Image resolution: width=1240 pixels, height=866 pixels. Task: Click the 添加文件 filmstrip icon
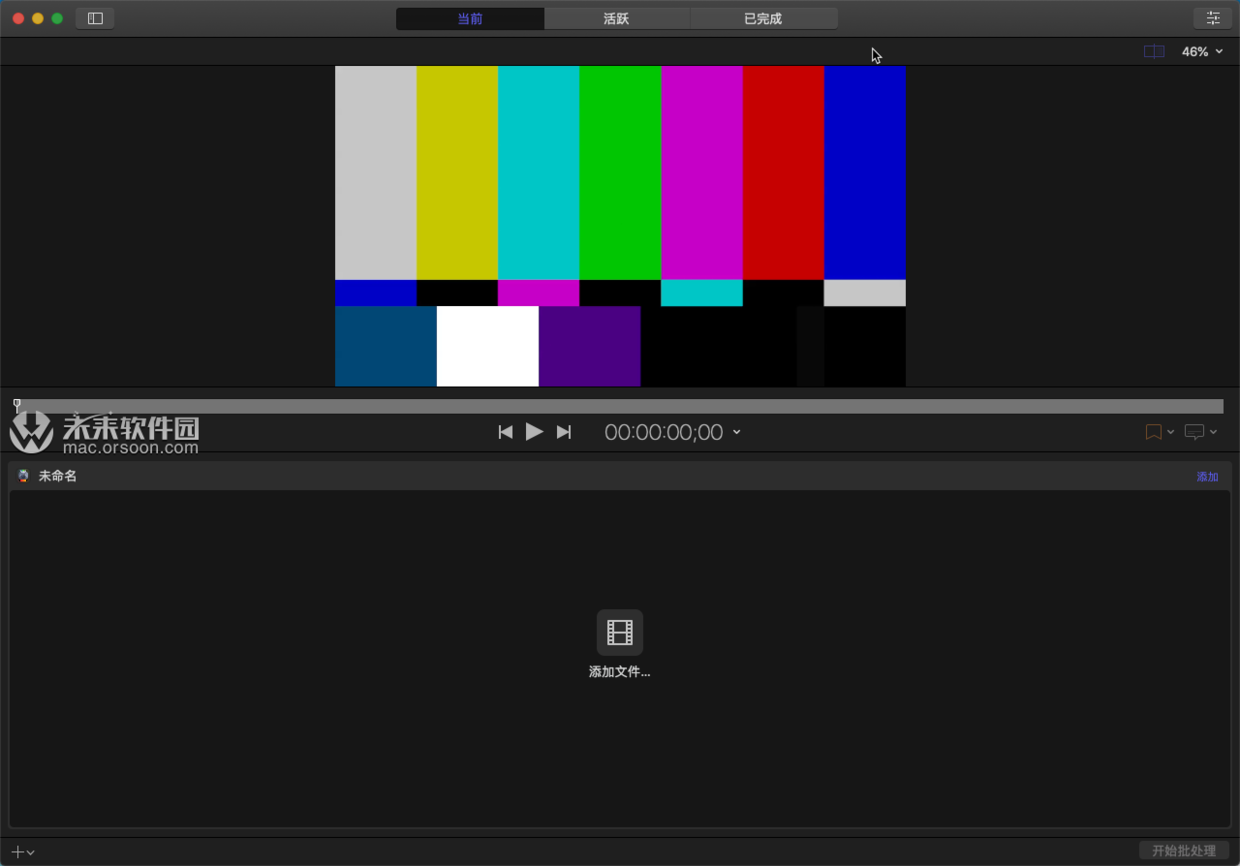(620, 632)
